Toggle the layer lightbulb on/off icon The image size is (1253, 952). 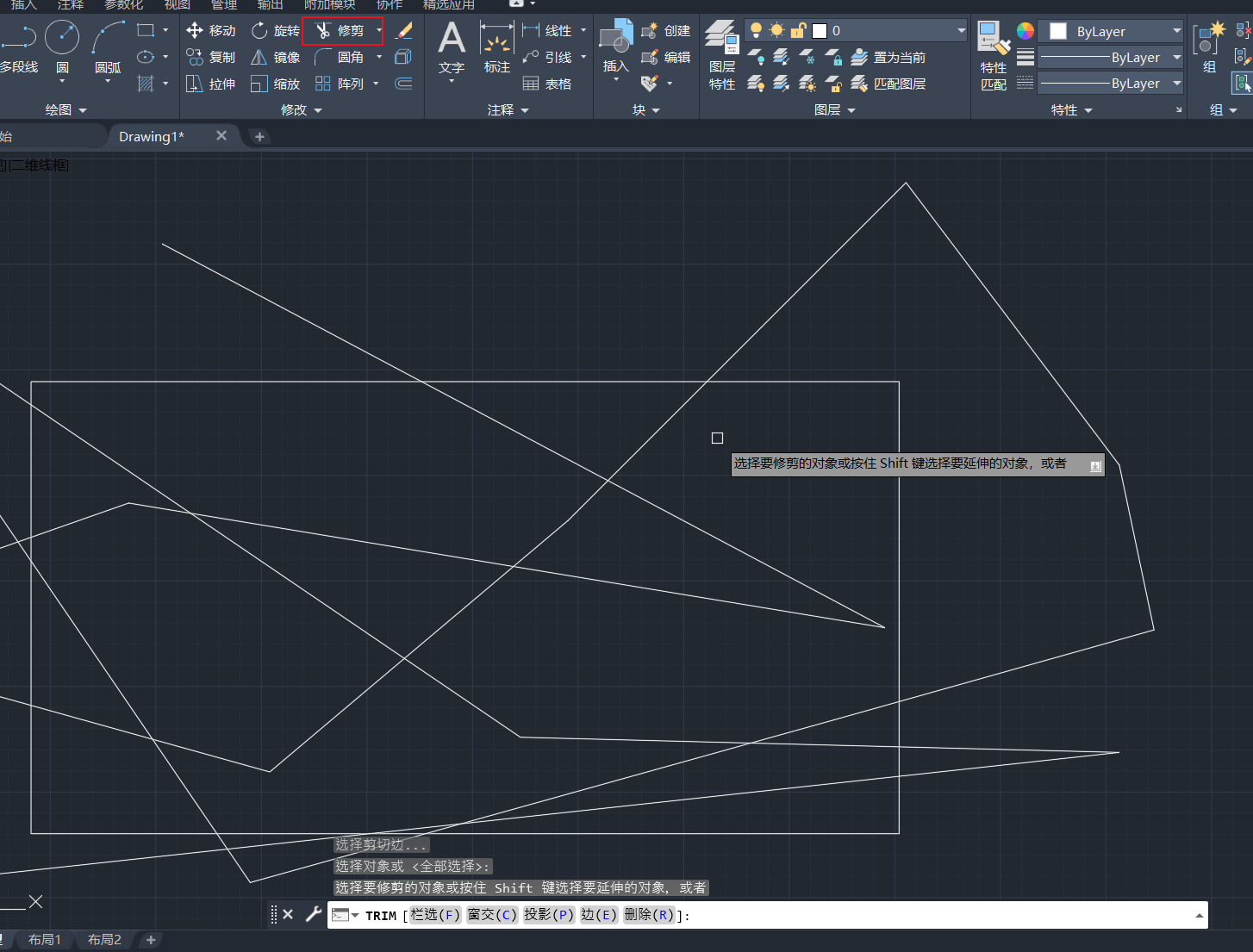tap(756, 31)
